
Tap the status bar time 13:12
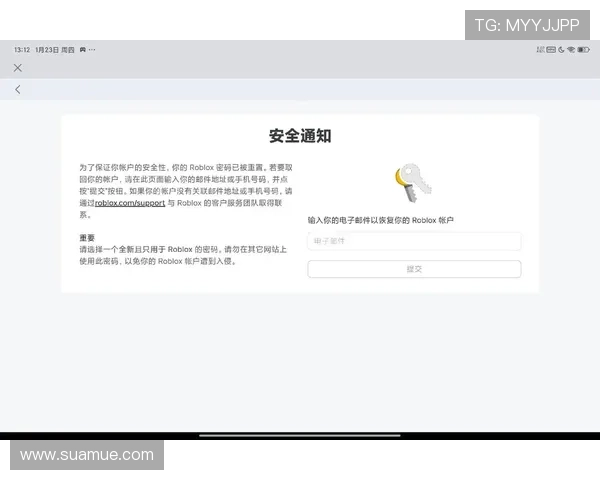point(22,50)
